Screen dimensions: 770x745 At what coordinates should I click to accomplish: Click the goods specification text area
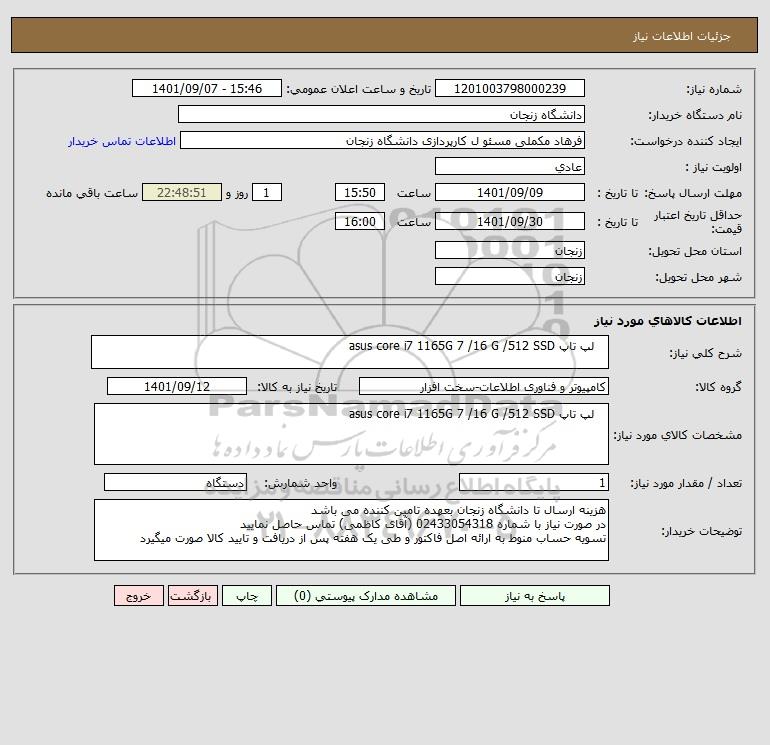pyautogui.click(x=351, y=434)
